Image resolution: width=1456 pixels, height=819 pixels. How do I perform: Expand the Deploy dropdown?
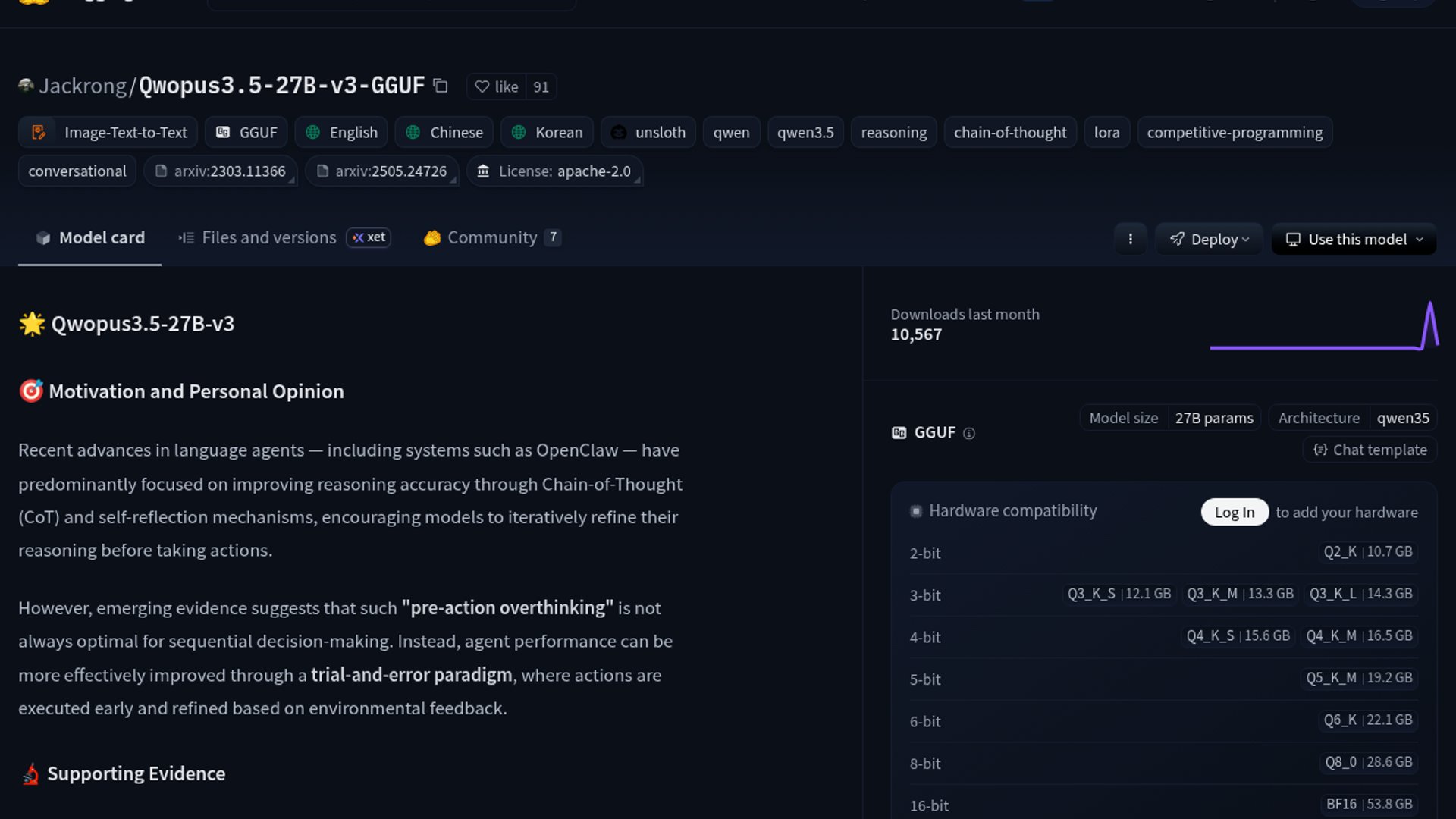1209,239
